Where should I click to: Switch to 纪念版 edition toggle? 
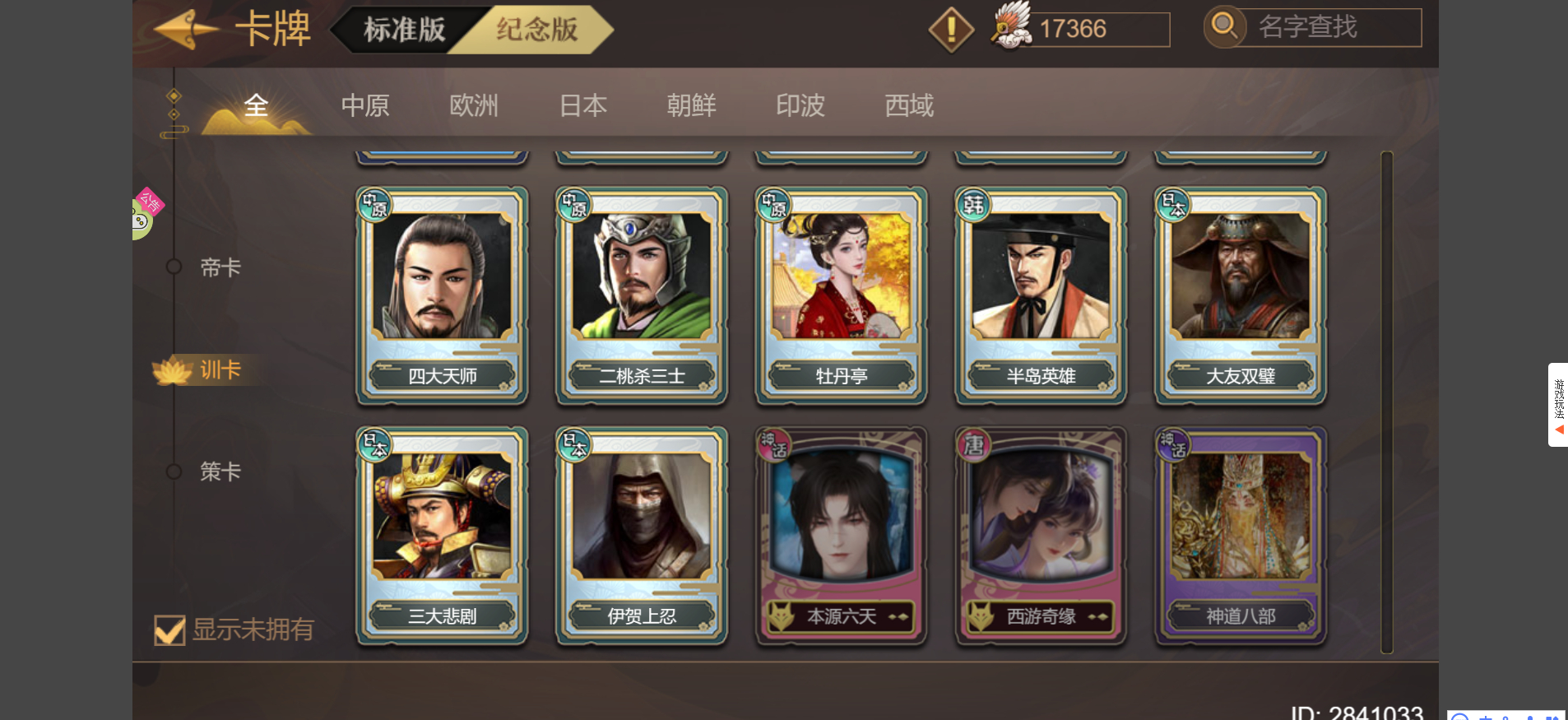(536, 30)
